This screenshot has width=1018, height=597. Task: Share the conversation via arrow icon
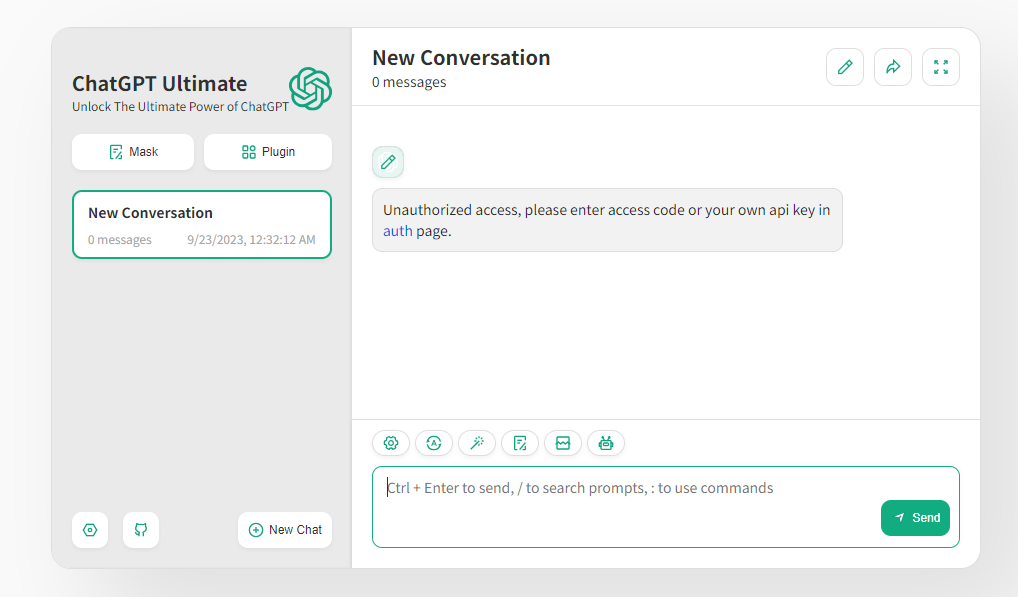click(893, 67)
